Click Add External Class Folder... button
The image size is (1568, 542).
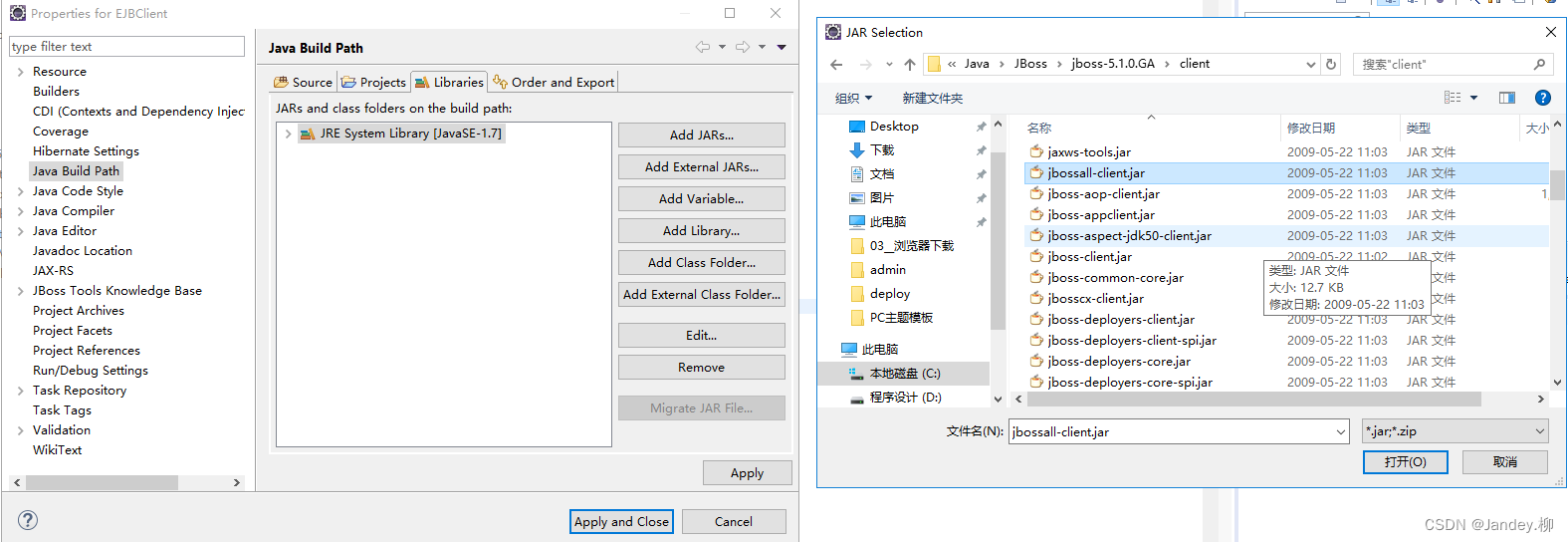pyautogui.click(x=701, y=294)
